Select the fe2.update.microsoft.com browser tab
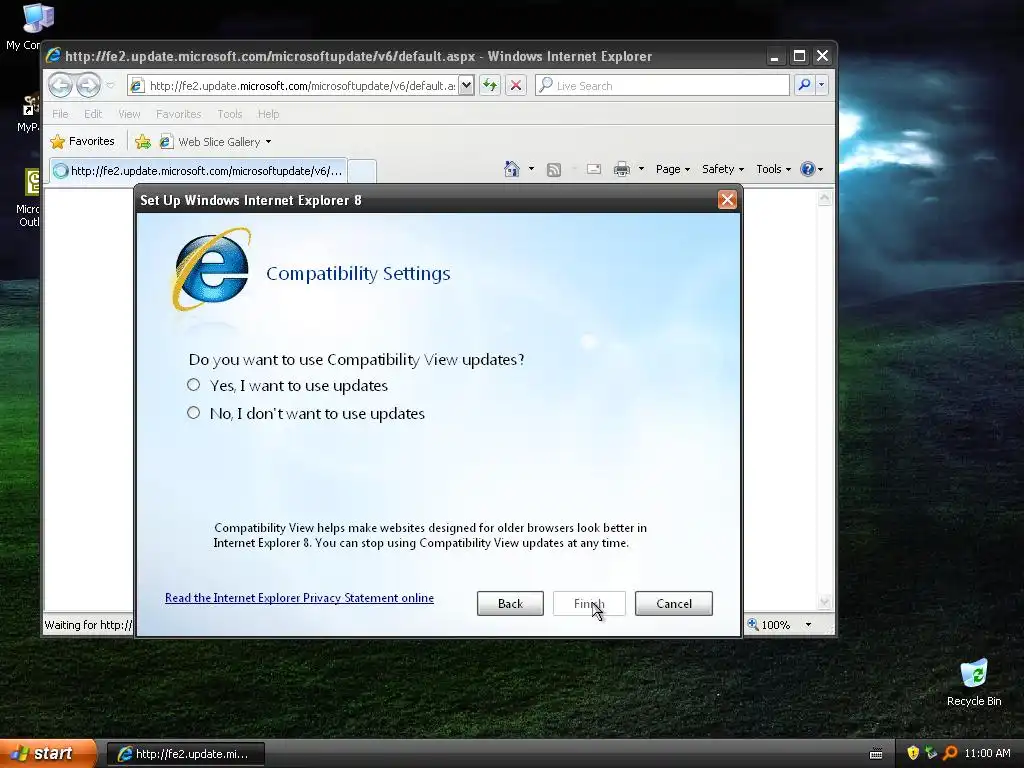Image resolution: width=1024 pixels, height=768 pixels. click(198, 170)
